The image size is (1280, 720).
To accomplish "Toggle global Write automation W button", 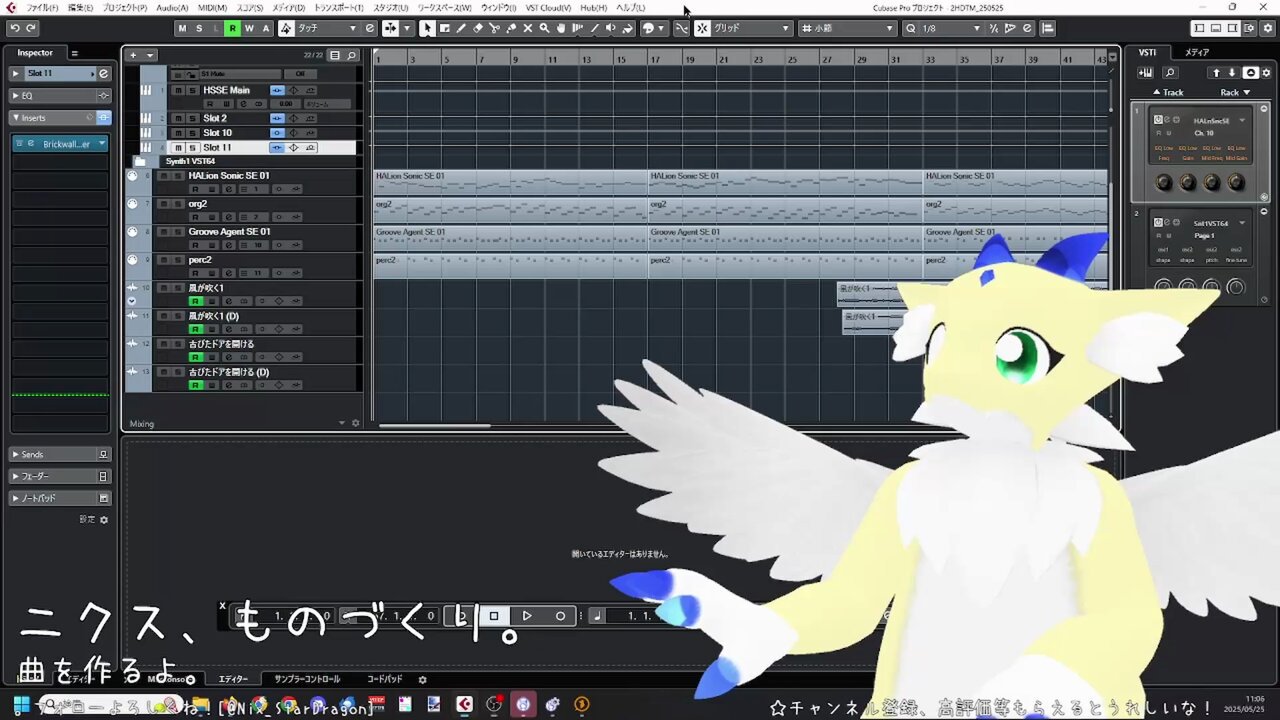I will click(x=249, y=28).
